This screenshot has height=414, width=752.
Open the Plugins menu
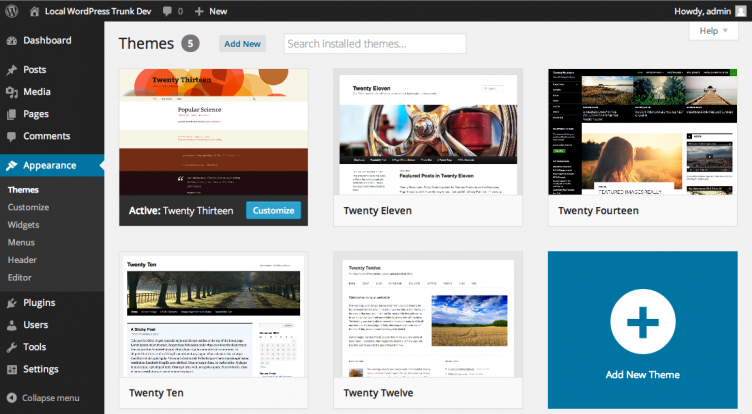coord(39,303)
